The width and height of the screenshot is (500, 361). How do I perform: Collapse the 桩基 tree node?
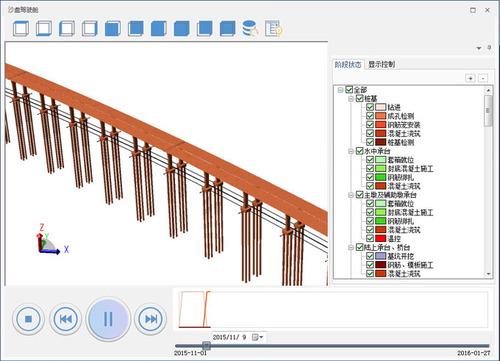(351, 99)
